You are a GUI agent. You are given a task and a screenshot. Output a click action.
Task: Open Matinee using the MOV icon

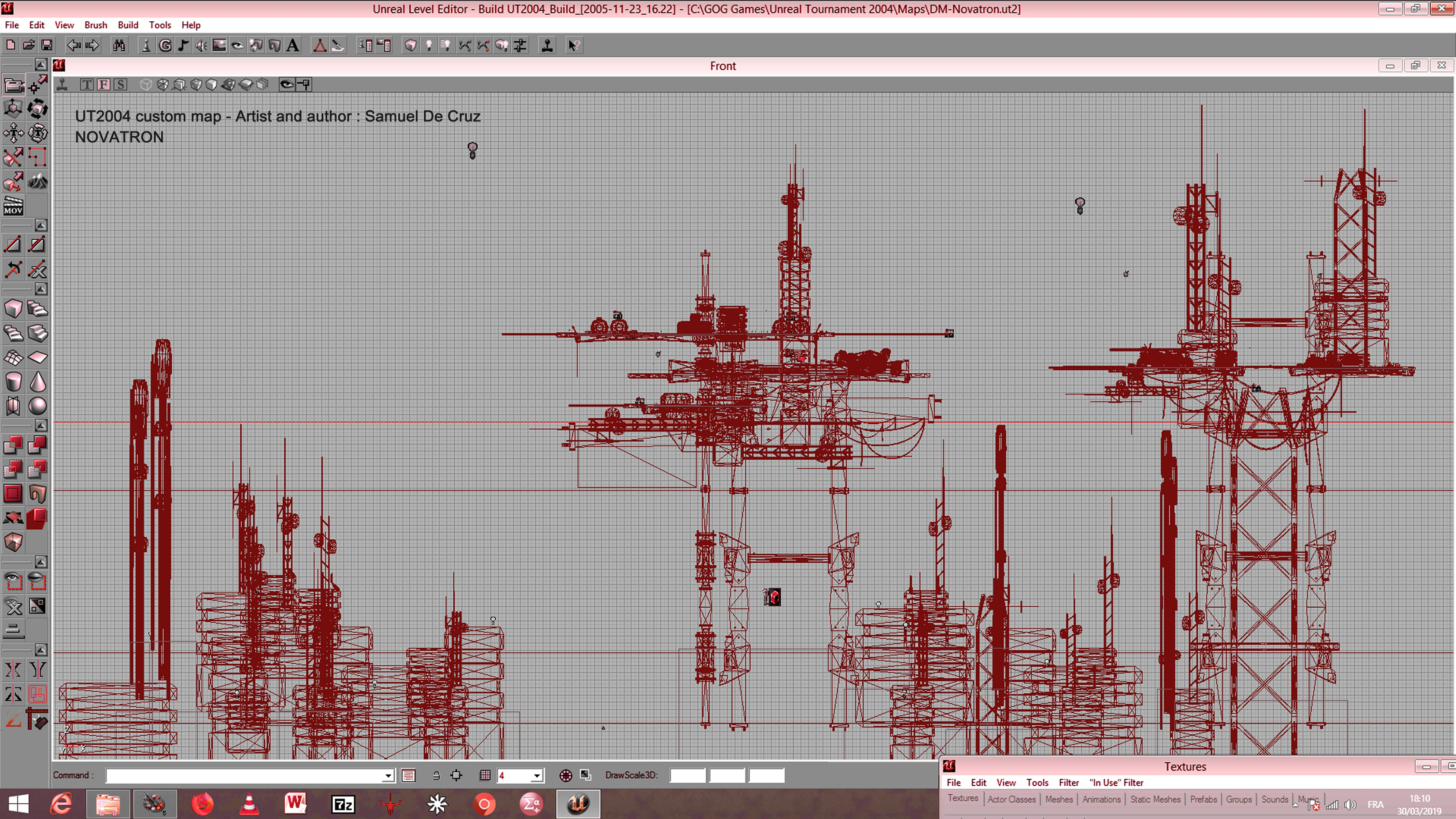tap(13, 205)
